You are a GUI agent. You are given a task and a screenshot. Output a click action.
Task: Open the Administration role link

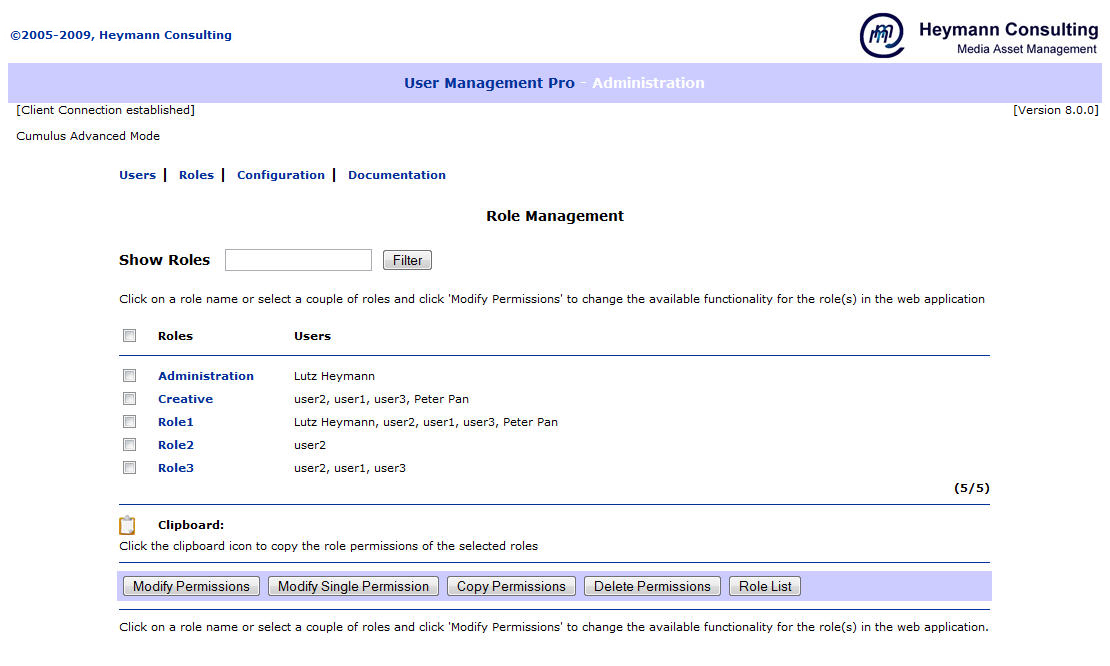click(x=205, y=376)
